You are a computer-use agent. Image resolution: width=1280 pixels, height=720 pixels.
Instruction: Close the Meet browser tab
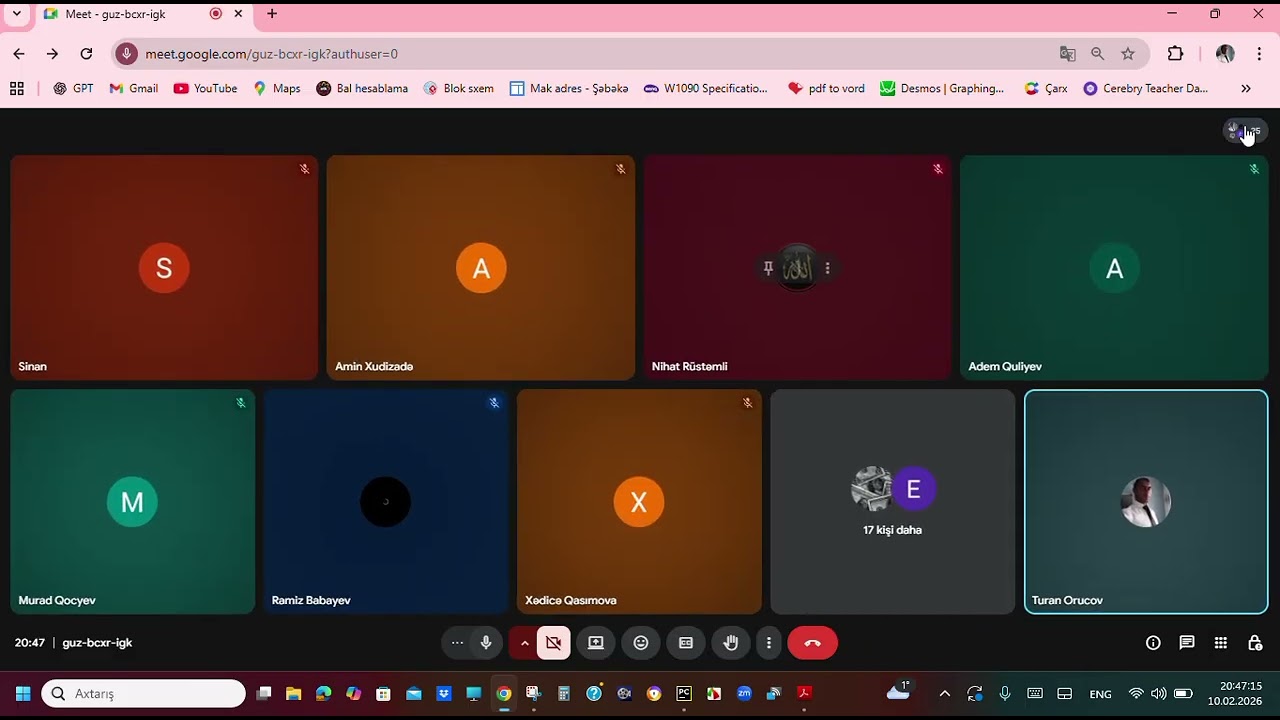(x=239, y=14)
